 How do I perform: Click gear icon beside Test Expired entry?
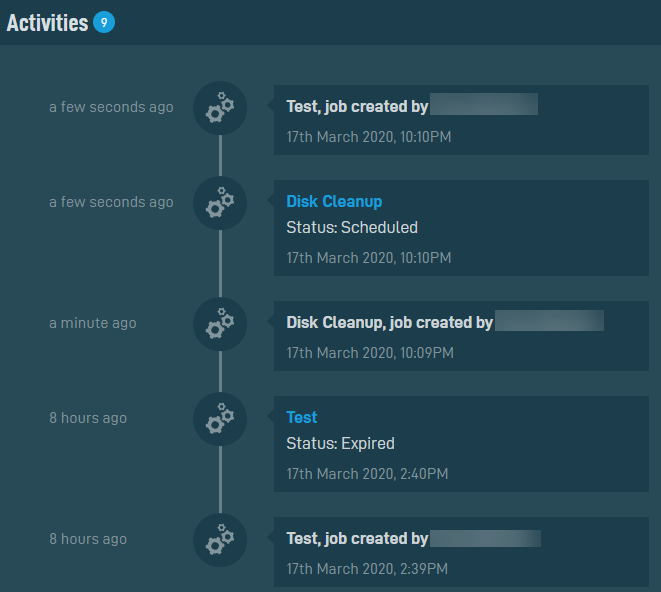pyautogui.click(x=220, y=419)
